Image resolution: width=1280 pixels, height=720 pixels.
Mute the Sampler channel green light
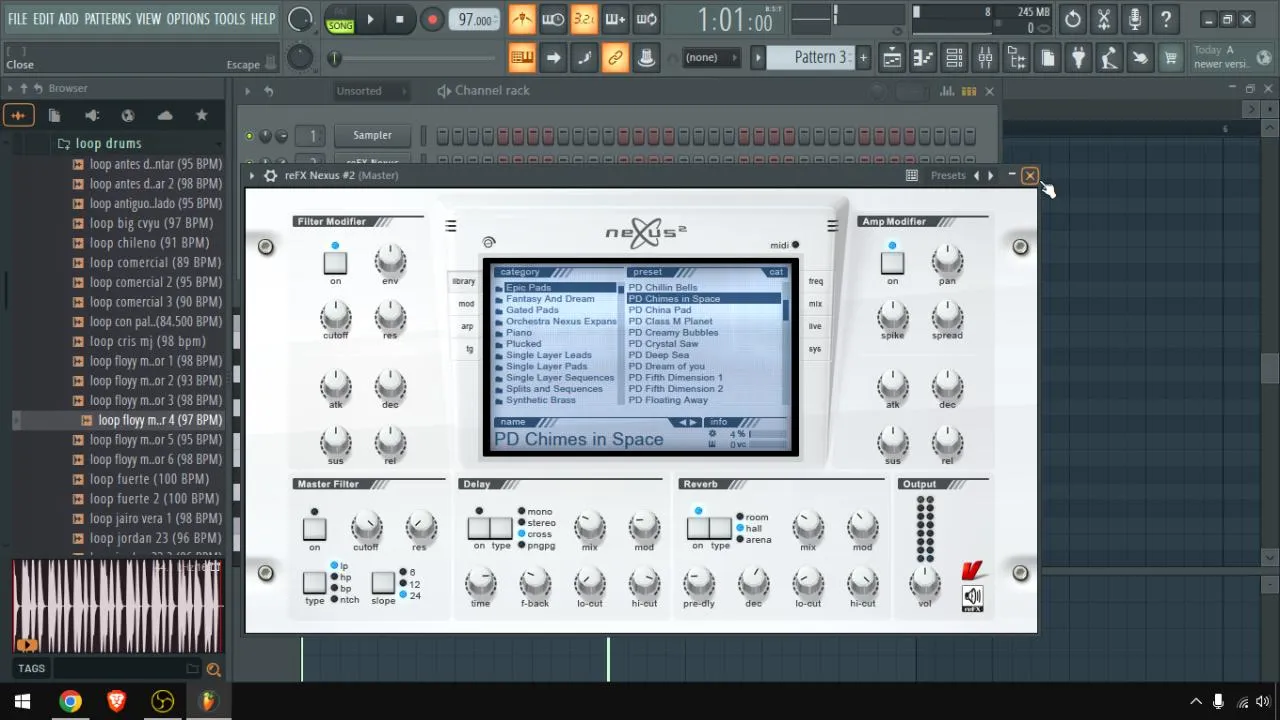(250, 135)
